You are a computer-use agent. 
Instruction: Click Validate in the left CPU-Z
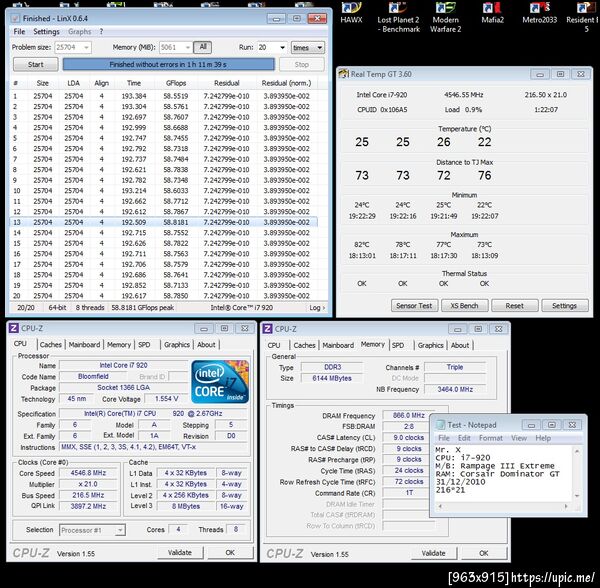click(180, 552)
